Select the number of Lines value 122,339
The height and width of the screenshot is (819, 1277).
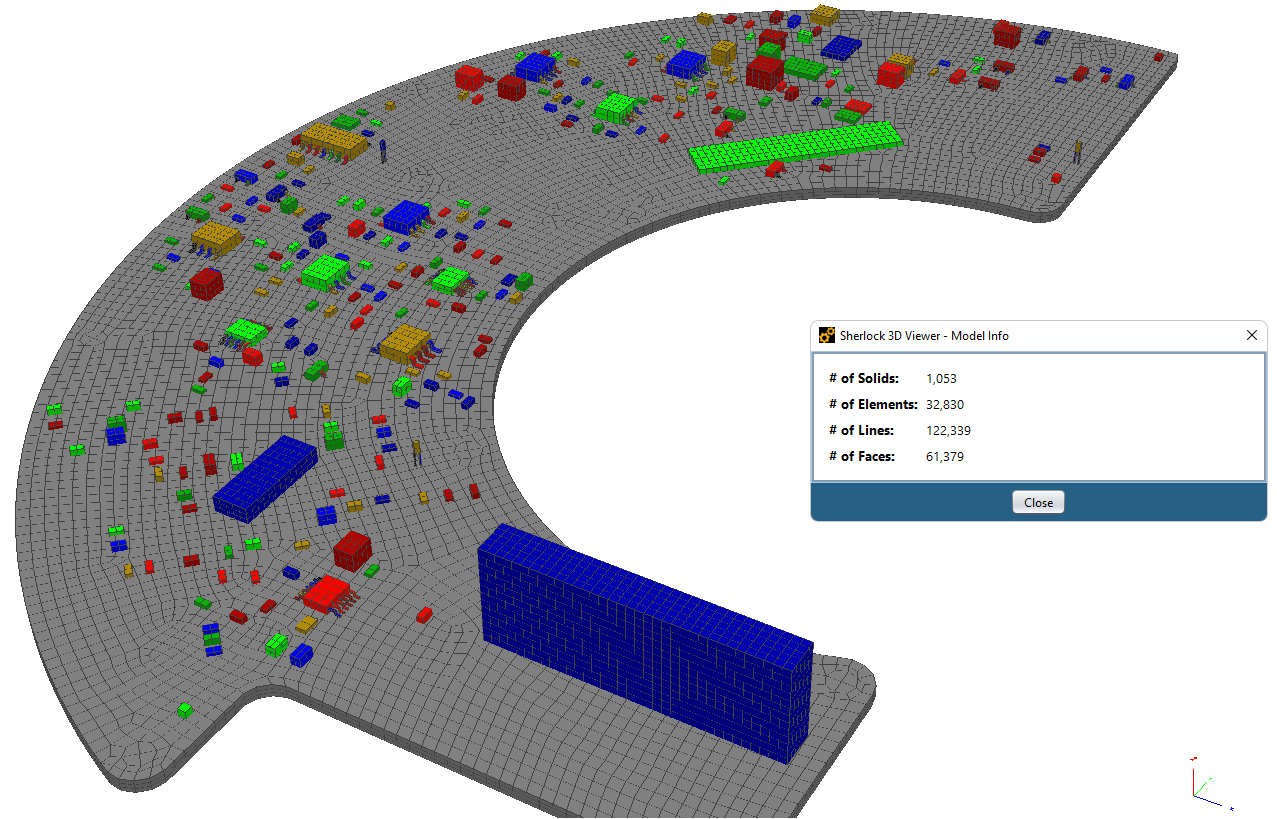[x=948, y=431]
